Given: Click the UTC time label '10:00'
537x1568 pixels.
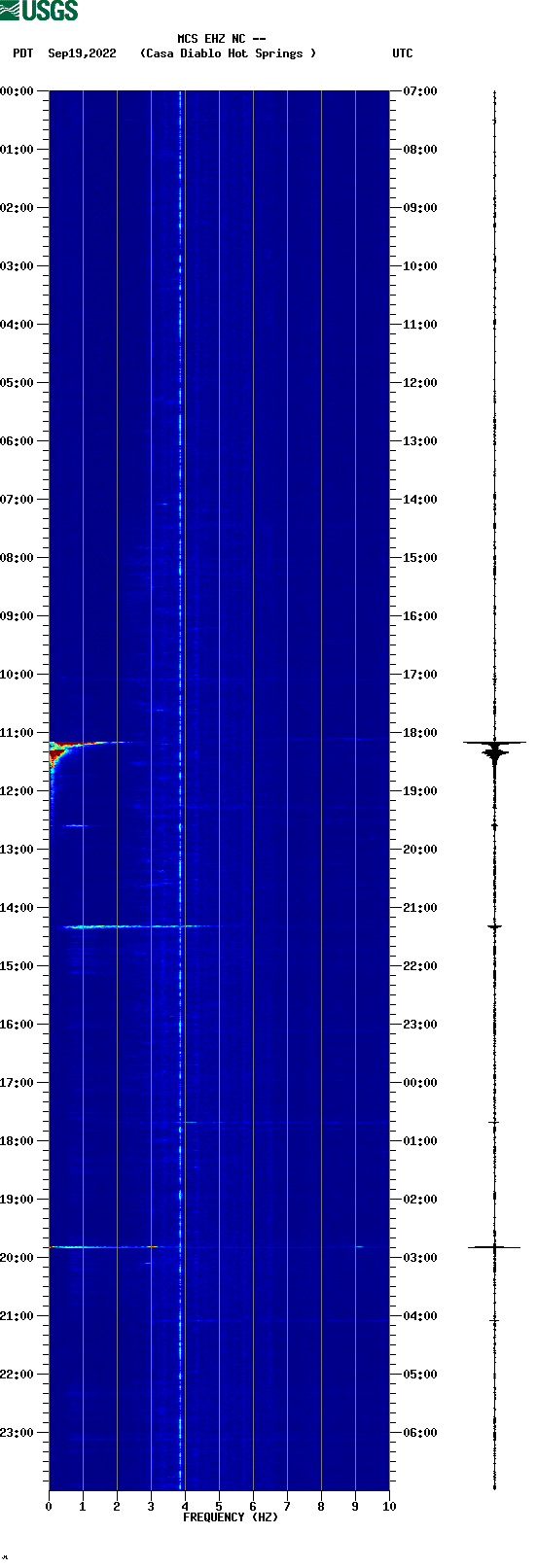Looking at the screenshot, I should [x=420, y=266].
